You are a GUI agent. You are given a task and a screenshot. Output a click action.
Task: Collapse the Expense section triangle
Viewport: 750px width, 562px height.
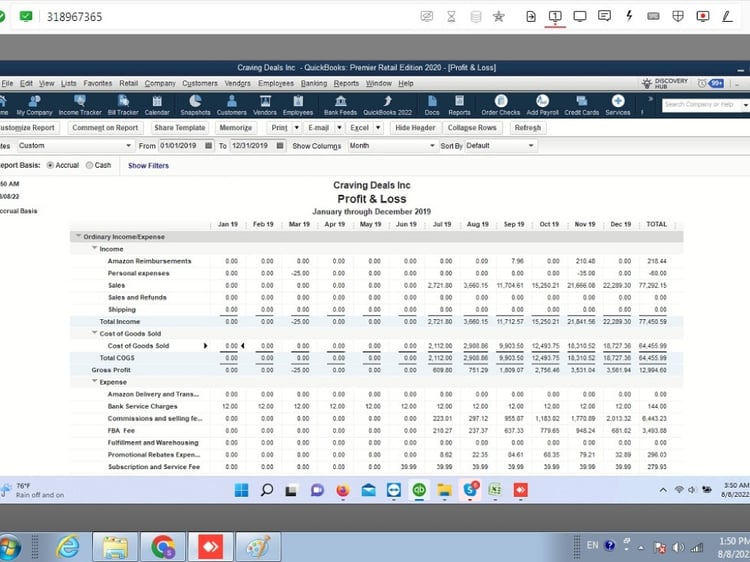(x=94, y=381)
